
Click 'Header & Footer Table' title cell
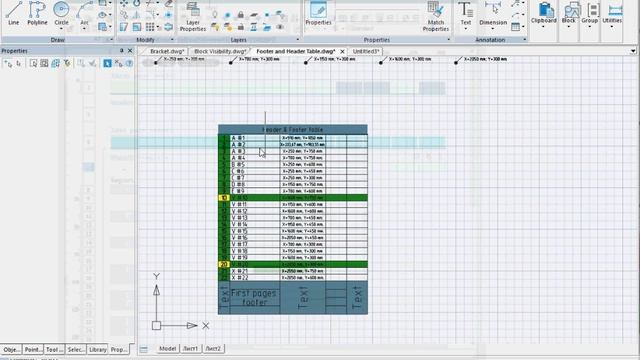(293, 130)
